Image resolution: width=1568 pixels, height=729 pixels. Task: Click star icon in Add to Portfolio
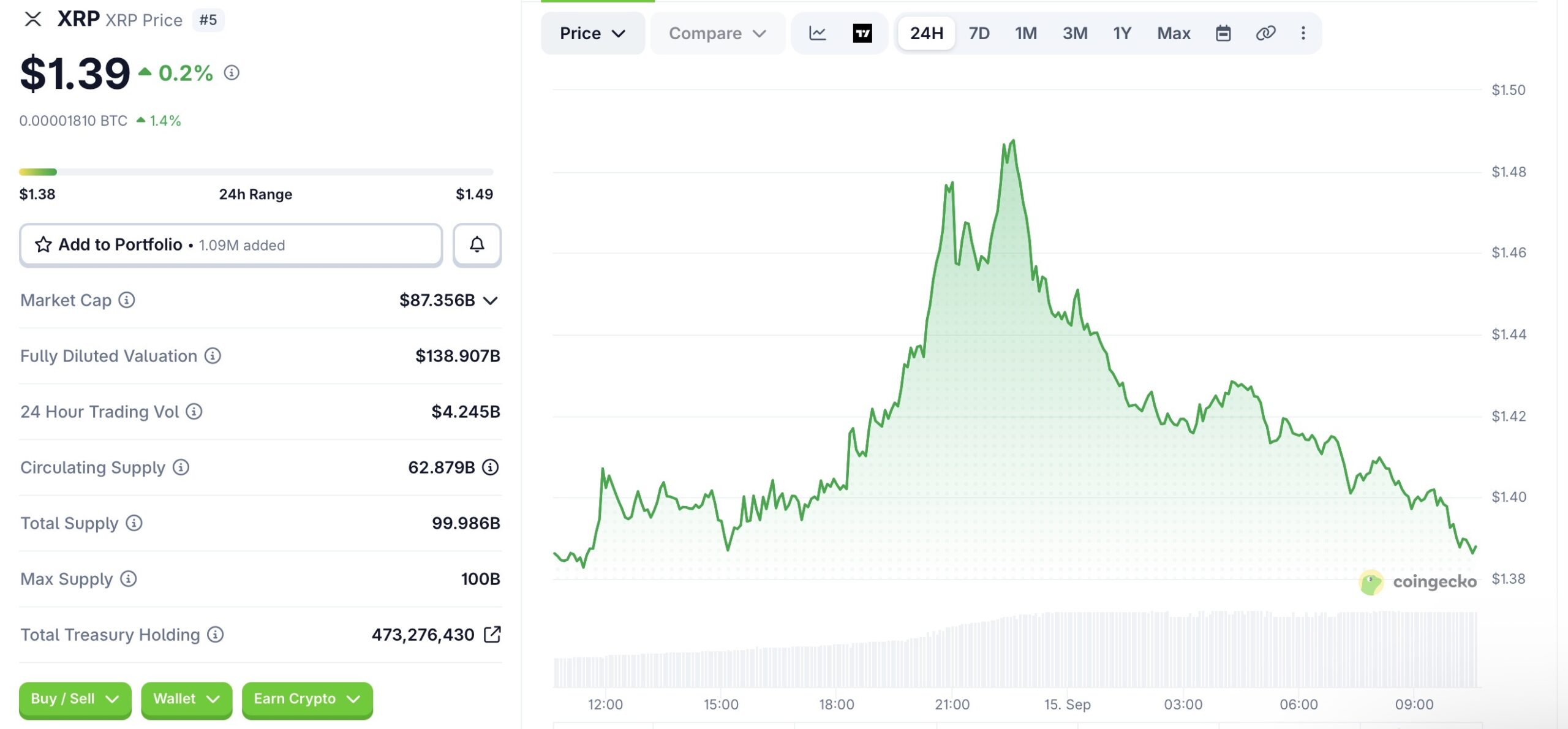(43, 245)
